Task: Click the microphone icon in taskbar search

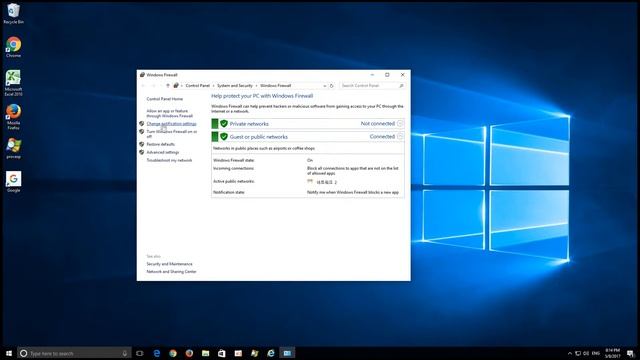Action: [124, 353]
